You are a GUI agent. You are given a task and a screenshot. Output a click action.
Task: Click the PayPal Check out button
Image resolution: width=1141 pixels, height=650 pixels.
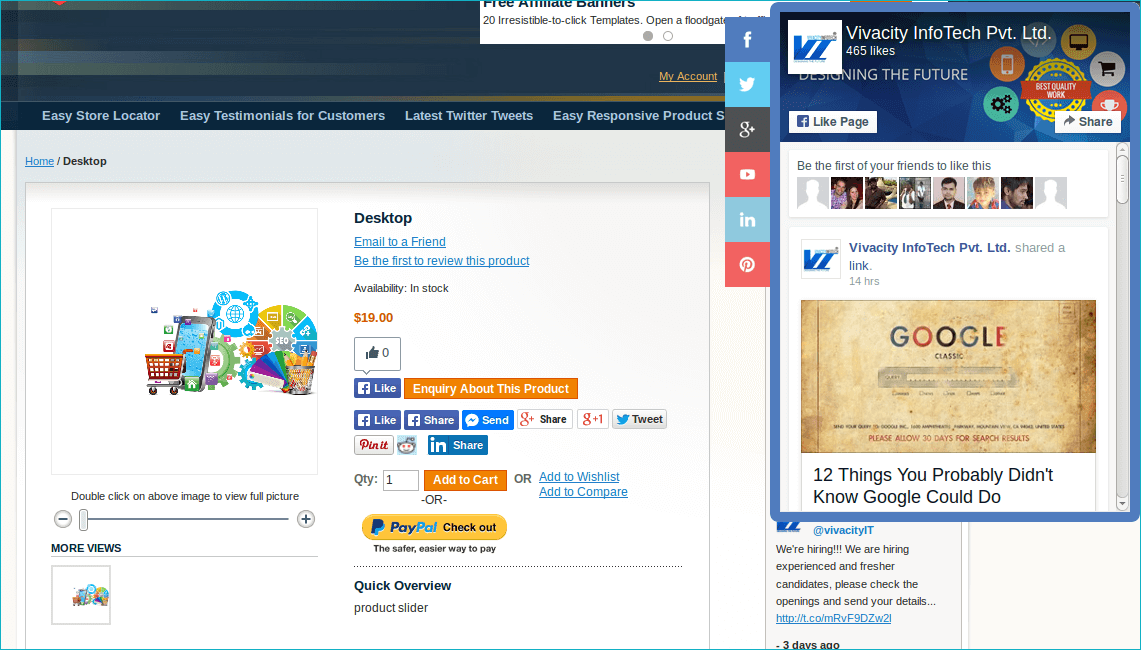pyautogui.click(x=434, y=527)
